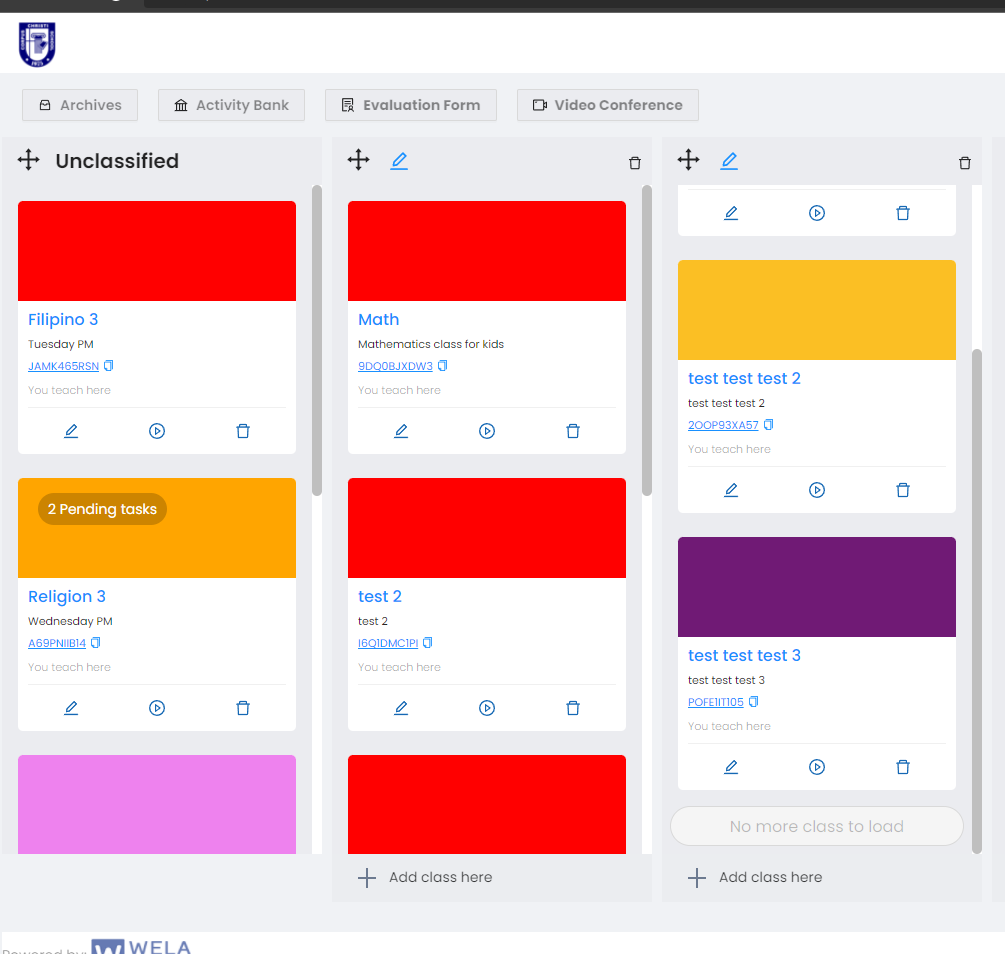This screenshot has width=1005, height=954.
Task: Copy the JAMK465RSN class code
Action: click(x=109, y=365)
